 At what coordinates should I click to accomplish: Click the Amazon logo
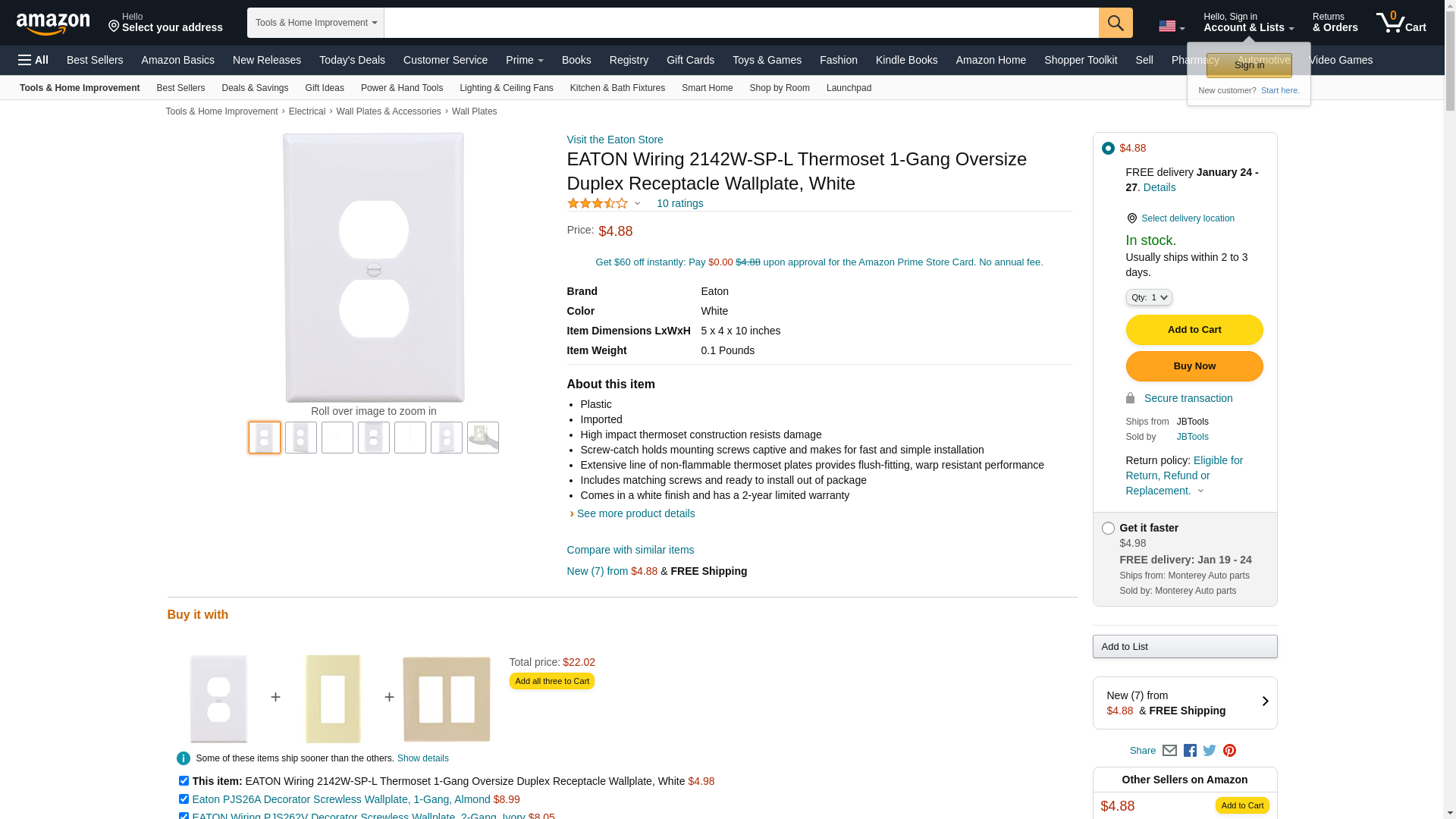pyautogui.click(x=53, y=24)
